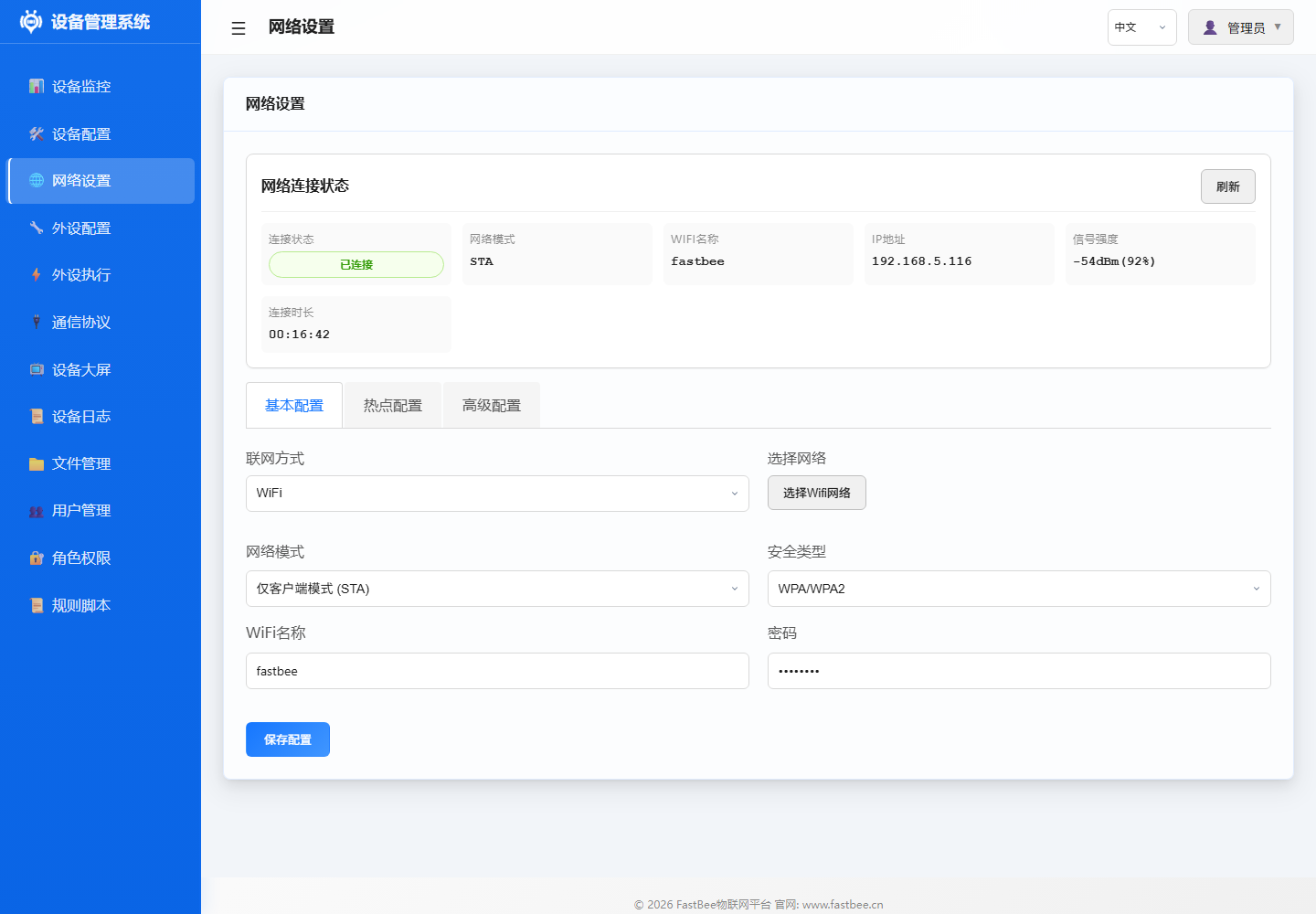Switch to the 热点配置 tab
The height and width of the screenshot is (914, 1316).
coord(393,405)
